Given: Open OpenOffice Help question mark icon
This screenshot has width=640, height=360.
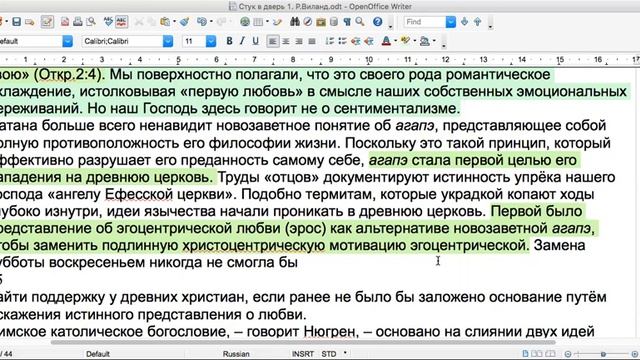Looking at the screenshot, I should tap(378, 22).
